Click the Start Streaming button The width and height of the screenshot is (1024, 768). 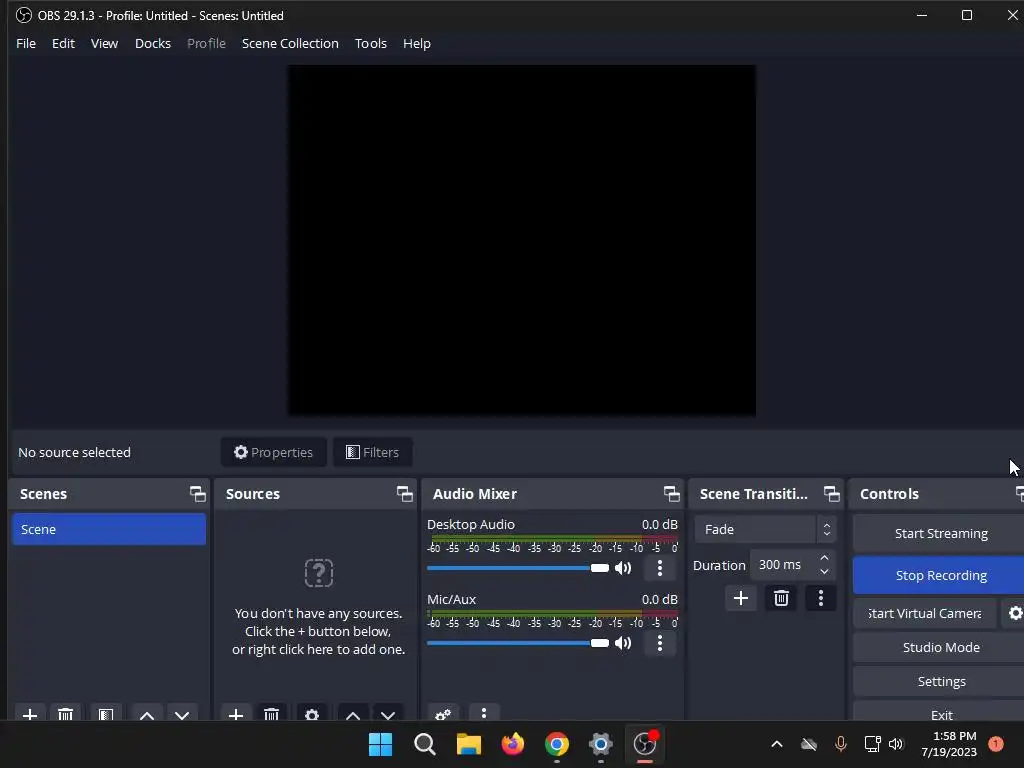coord(941,534)
